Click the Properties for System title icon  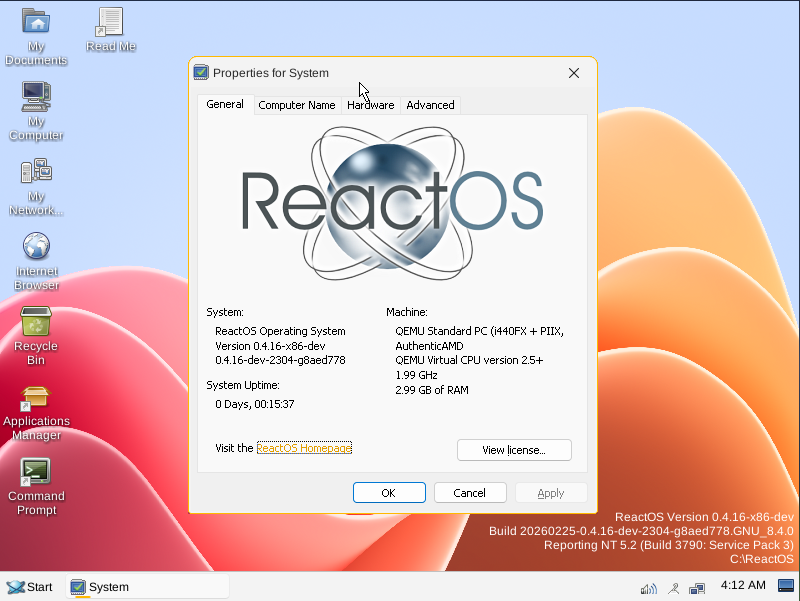[201, 72]
